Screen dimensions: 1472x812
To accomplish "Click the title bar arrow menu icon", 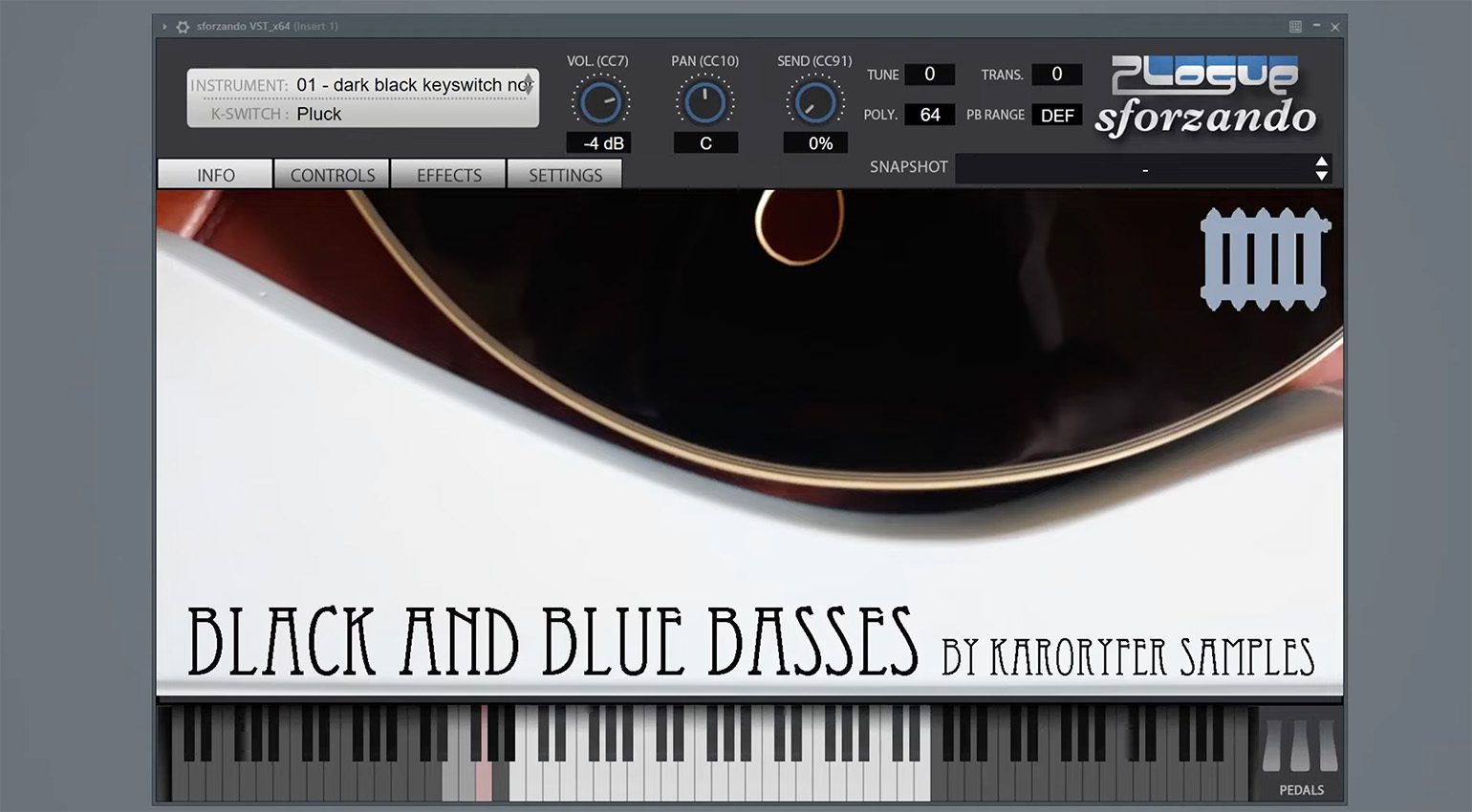I will (164, 27).
